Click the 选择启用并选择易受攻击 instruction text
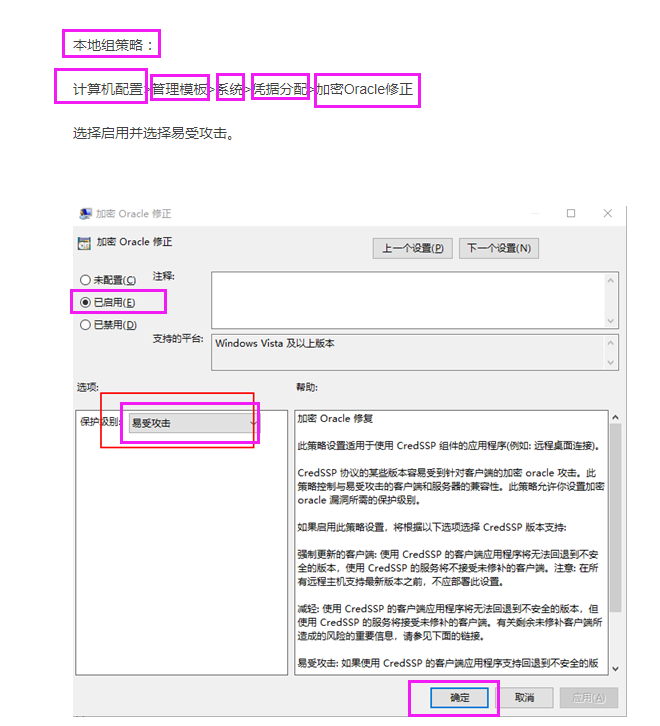The height and width of the screenshot is (726, 660). click(x=153, y=133)
